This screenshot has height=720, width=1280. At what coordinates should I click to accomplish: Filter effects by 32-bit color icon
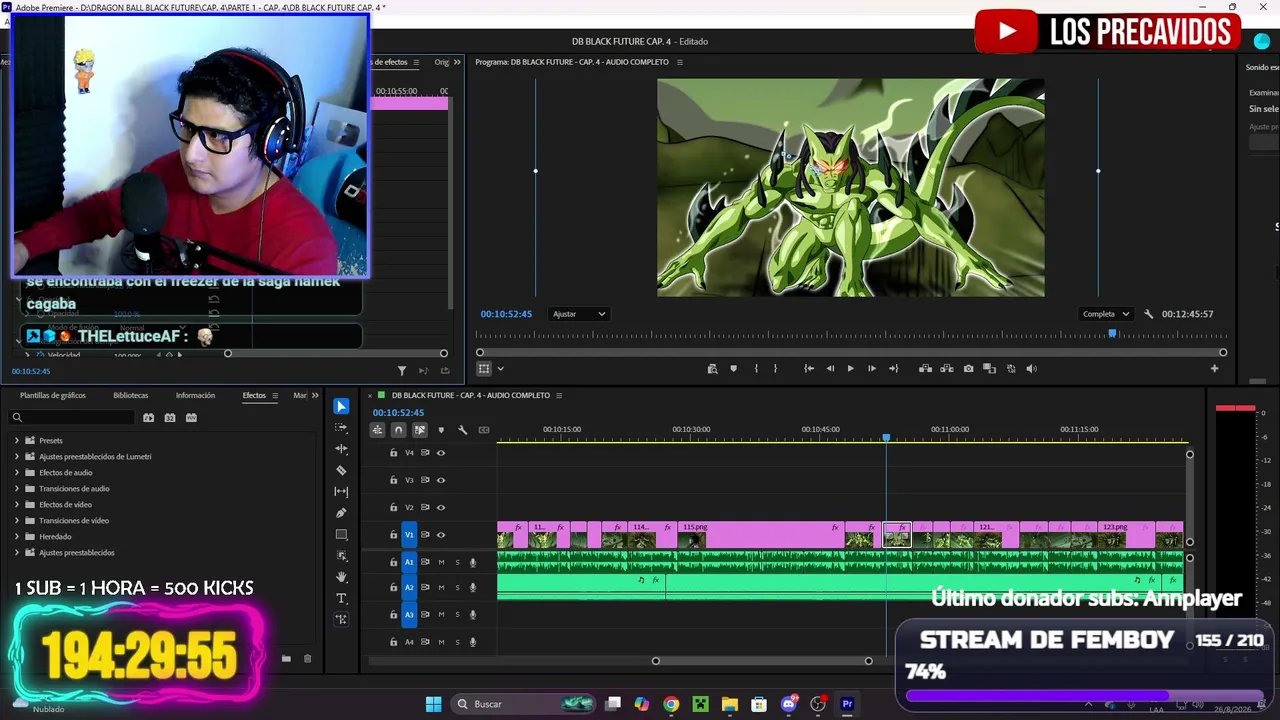tap(170, 417)
